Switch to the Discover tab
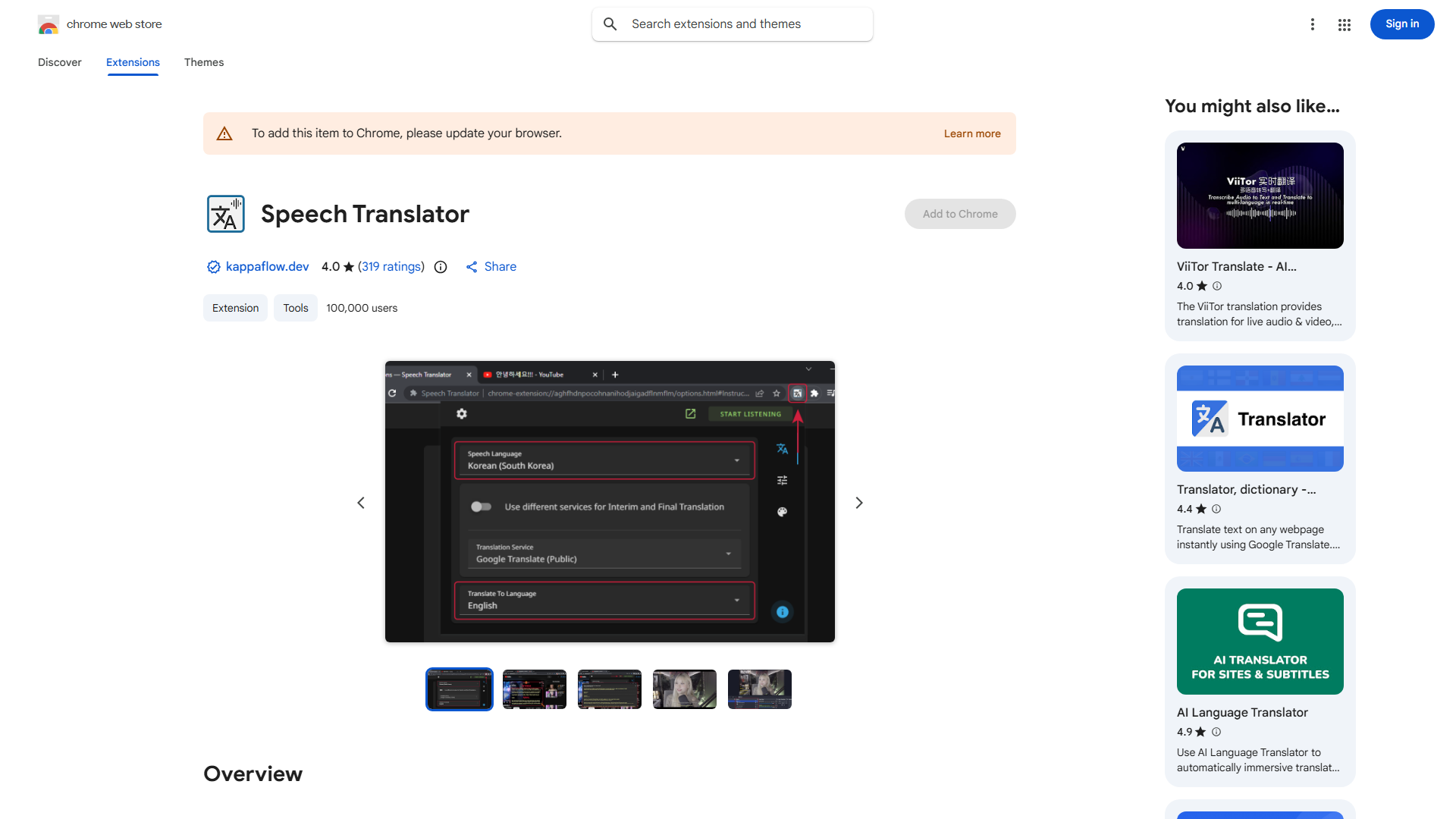 59,62
